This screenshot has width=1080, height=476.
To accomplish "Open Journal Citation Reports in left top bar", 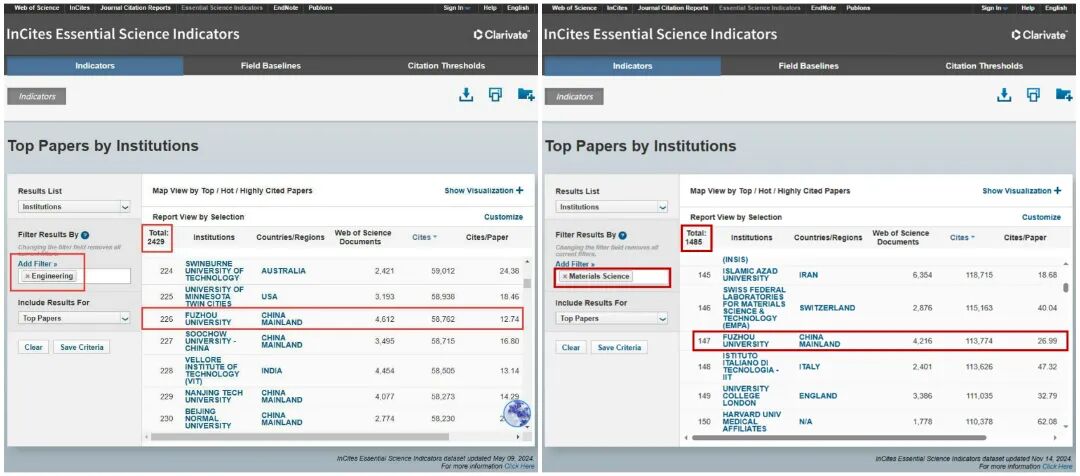I will 135,8.
